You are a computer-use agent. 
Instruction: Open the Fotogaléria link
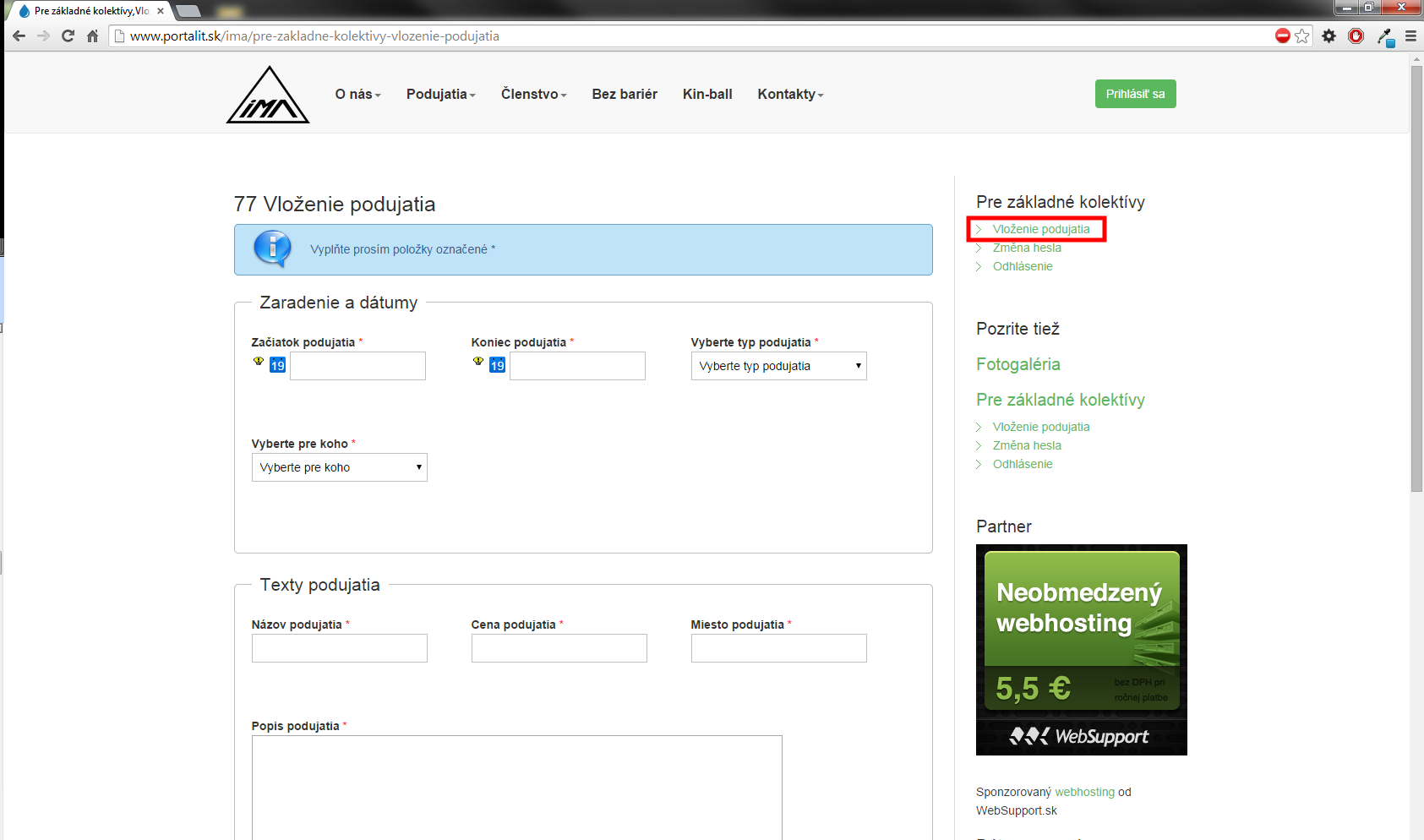tap(1018, 364)
